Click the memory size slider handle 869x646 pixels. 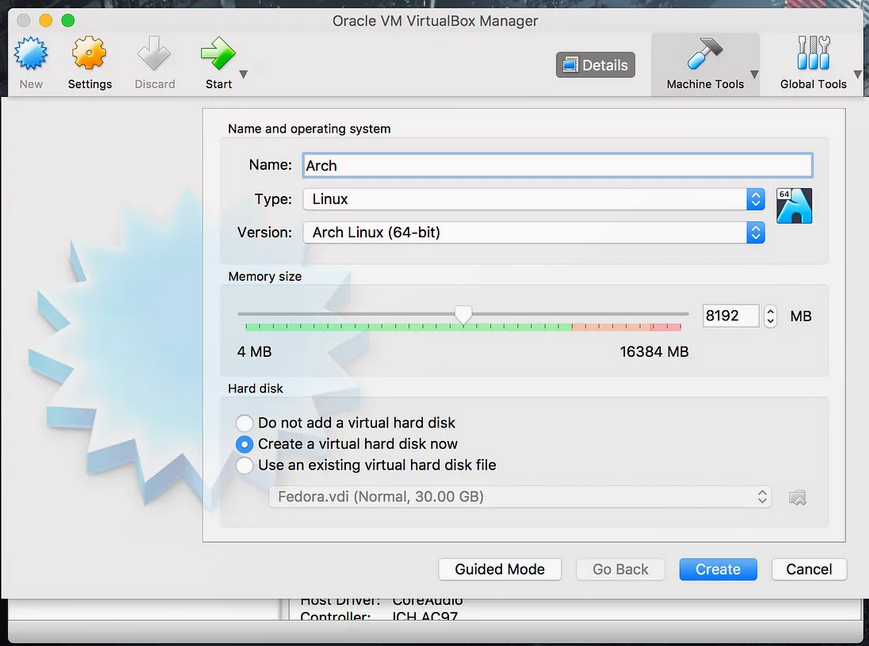tap(463, 315)
